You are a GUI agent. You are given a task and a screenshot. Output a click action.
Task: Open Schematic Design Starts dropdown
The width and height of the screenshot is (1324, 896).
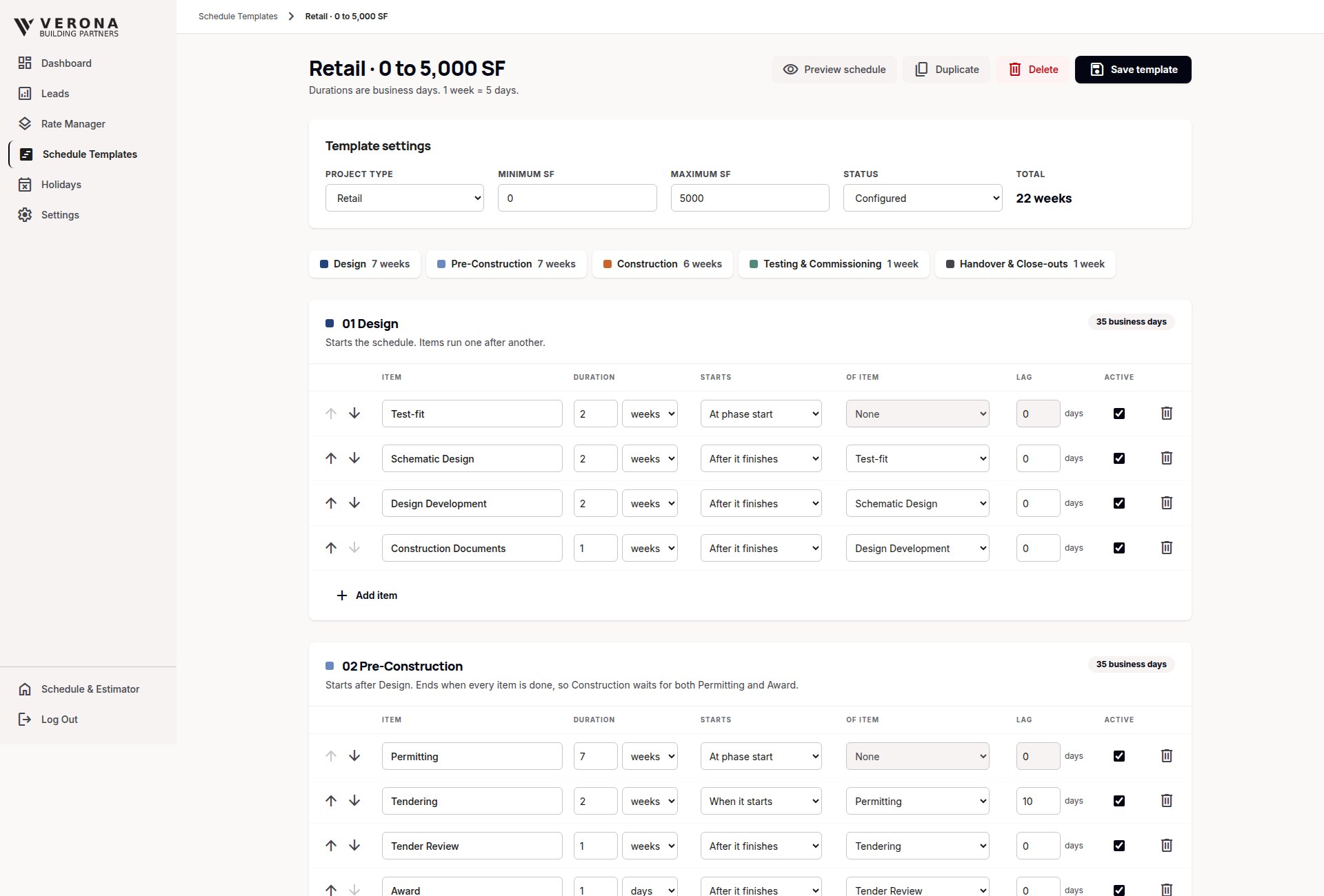tap(761, 458)
